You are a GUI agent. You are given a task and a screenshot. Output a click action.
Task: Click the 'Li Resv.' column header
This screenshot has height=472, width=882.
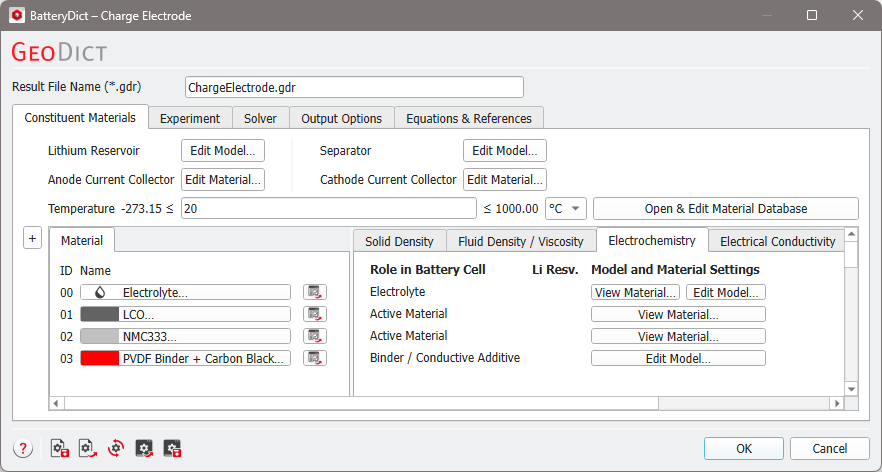tap(555, 269)
